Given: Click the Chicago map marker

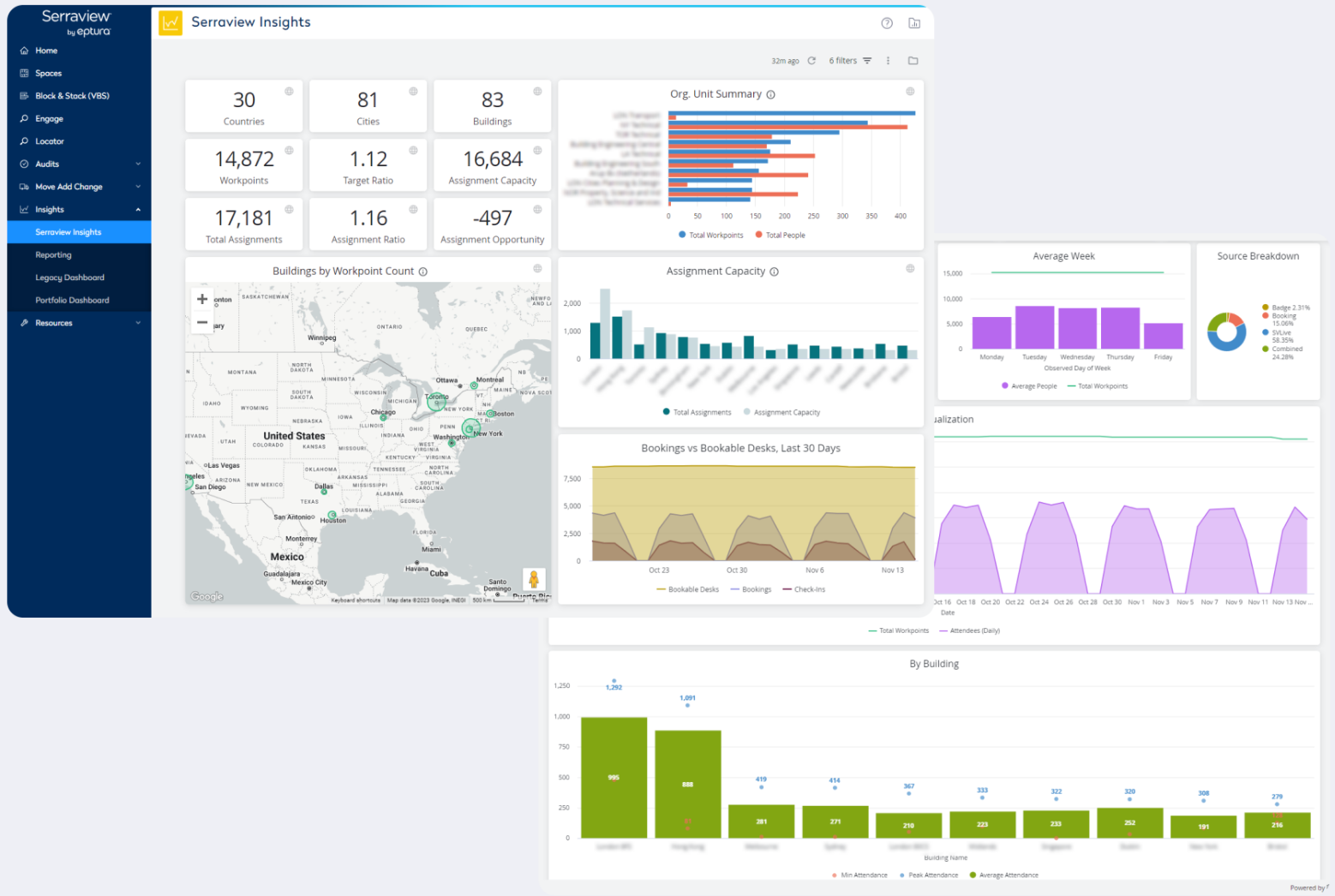Looking at the screenshot, I should click(x=383, y=417).
